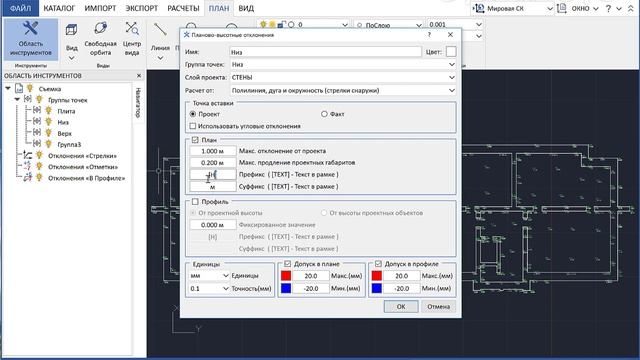Click the План suffix field with м
Image resolution: width=640 pixels, height=360 pixels.
213,187
